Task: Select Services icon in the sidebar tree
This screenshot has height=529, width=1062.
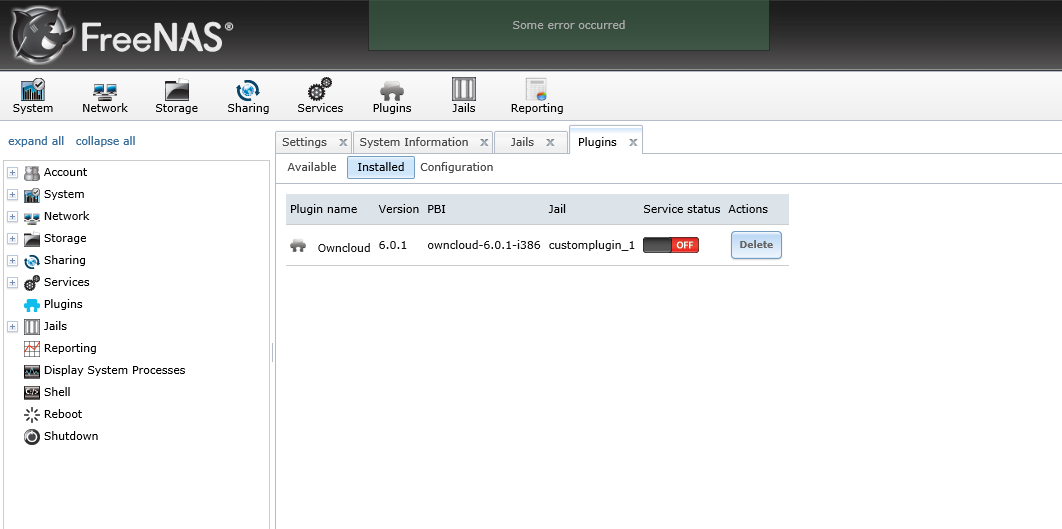Action: click(32, 283)
